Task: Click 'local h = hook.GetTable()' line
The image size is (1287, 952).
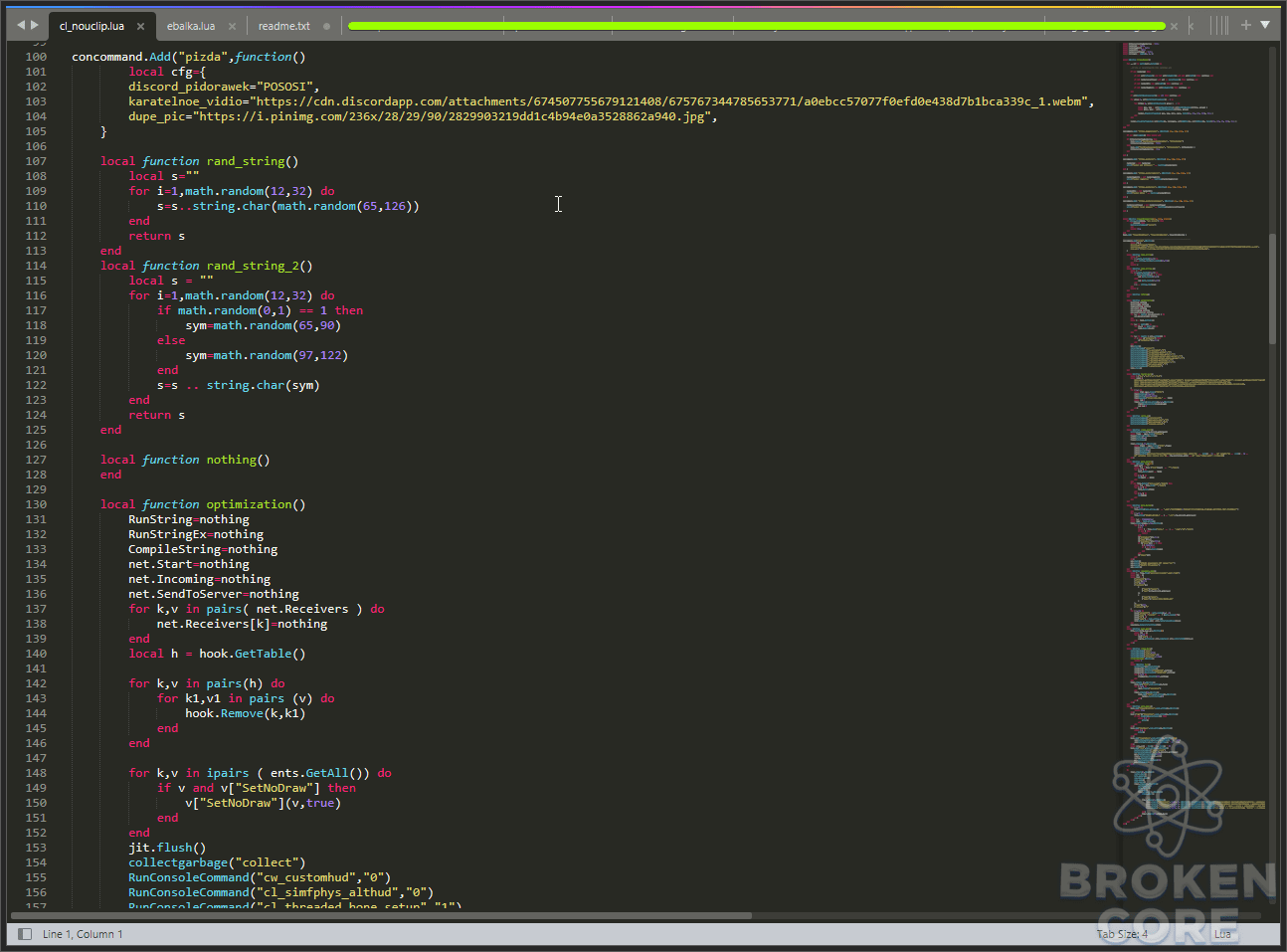Action: click(x=217, y=654)
